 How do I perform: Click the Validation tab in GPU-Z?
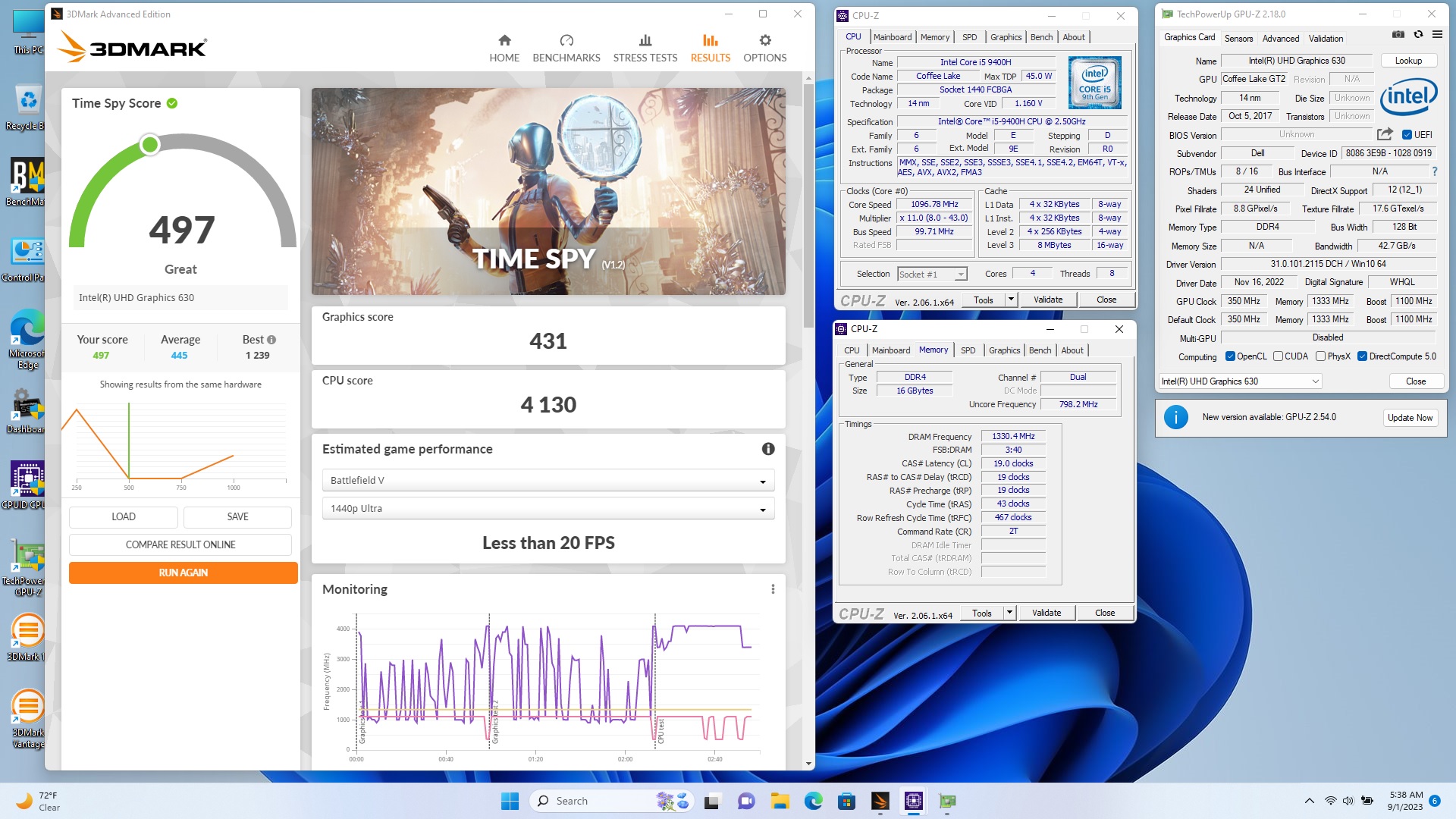tap(1326, 39)
